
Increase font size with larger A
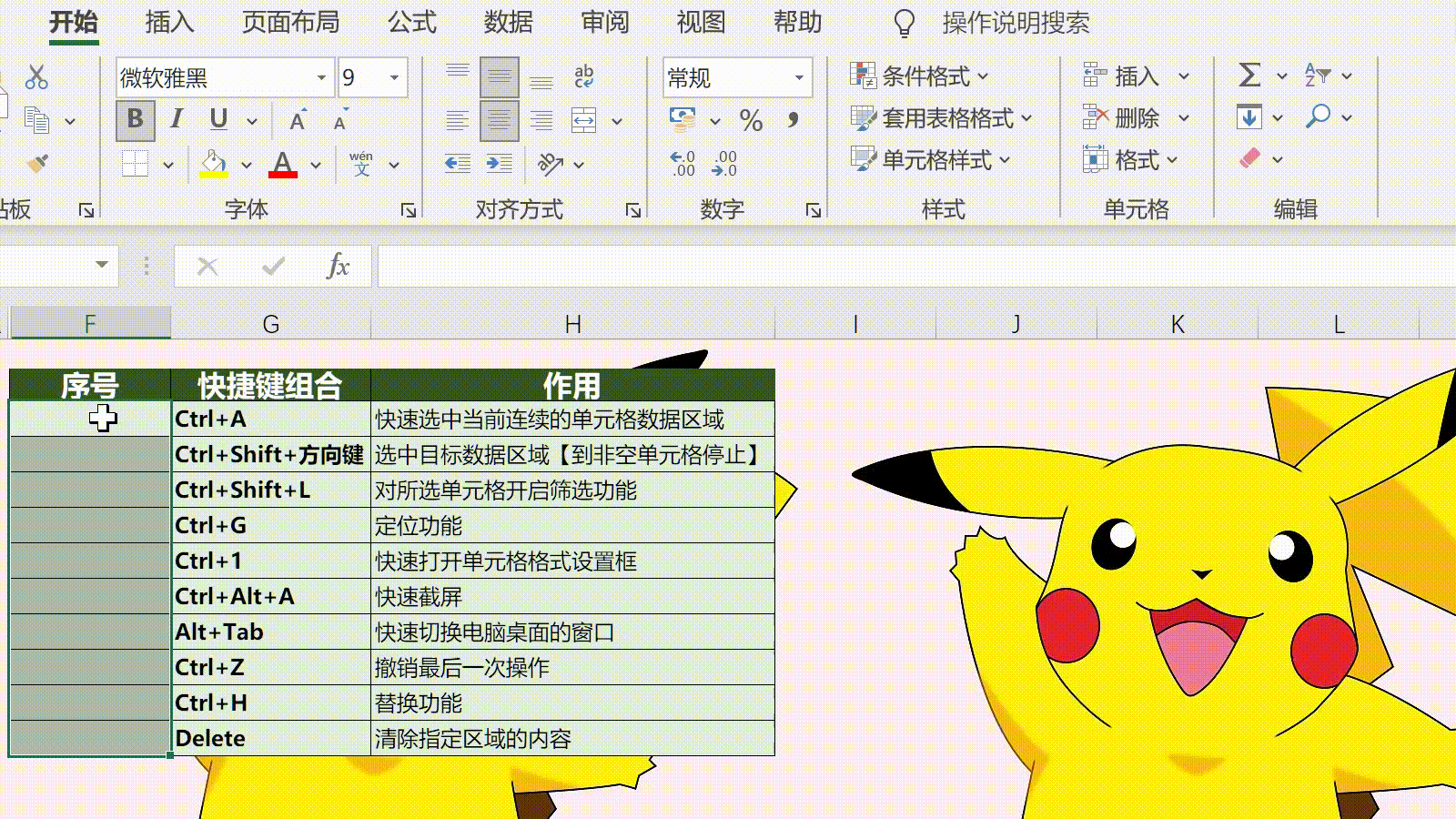[x=298, y=120]
